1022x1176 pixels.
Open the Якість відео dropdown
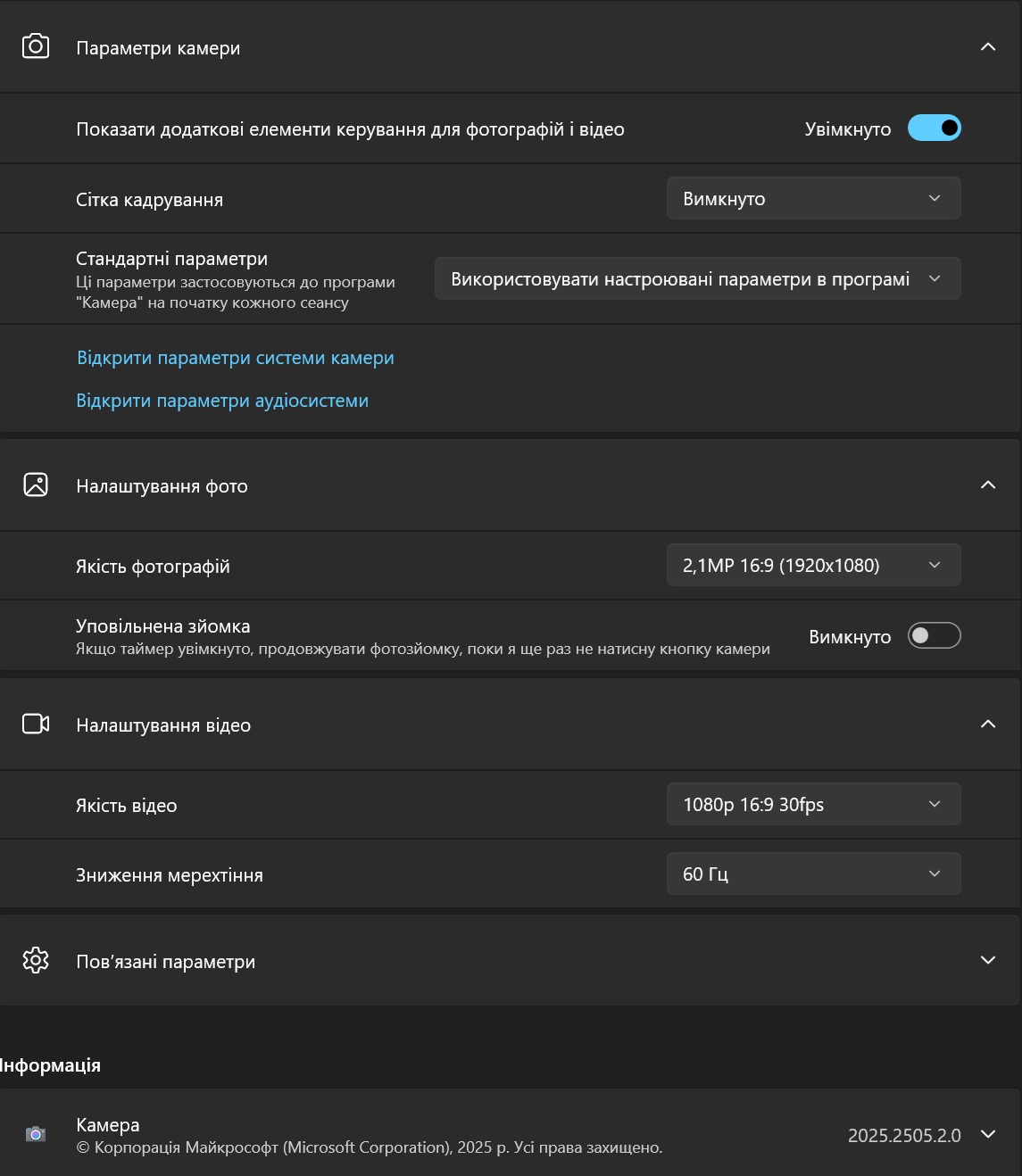813,804
